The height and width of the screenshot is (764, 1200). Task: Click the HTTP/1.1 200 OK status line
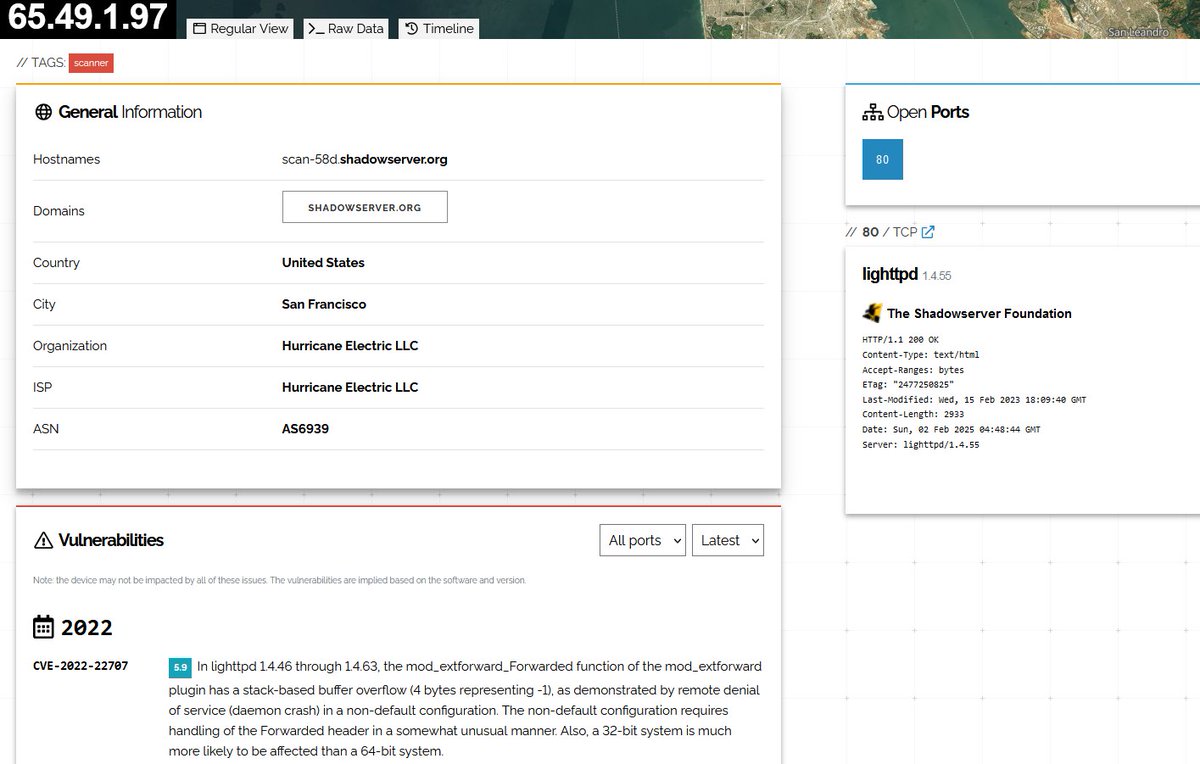coord(901,340)
